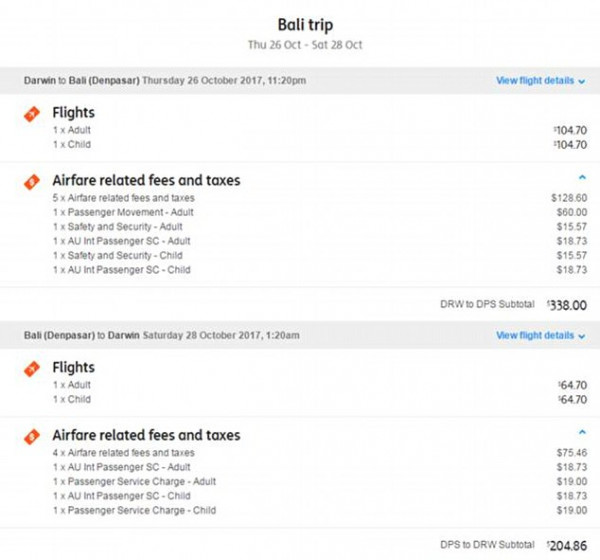Click the Darwin to Bali (Denpasar) header

tap(164, 80)
